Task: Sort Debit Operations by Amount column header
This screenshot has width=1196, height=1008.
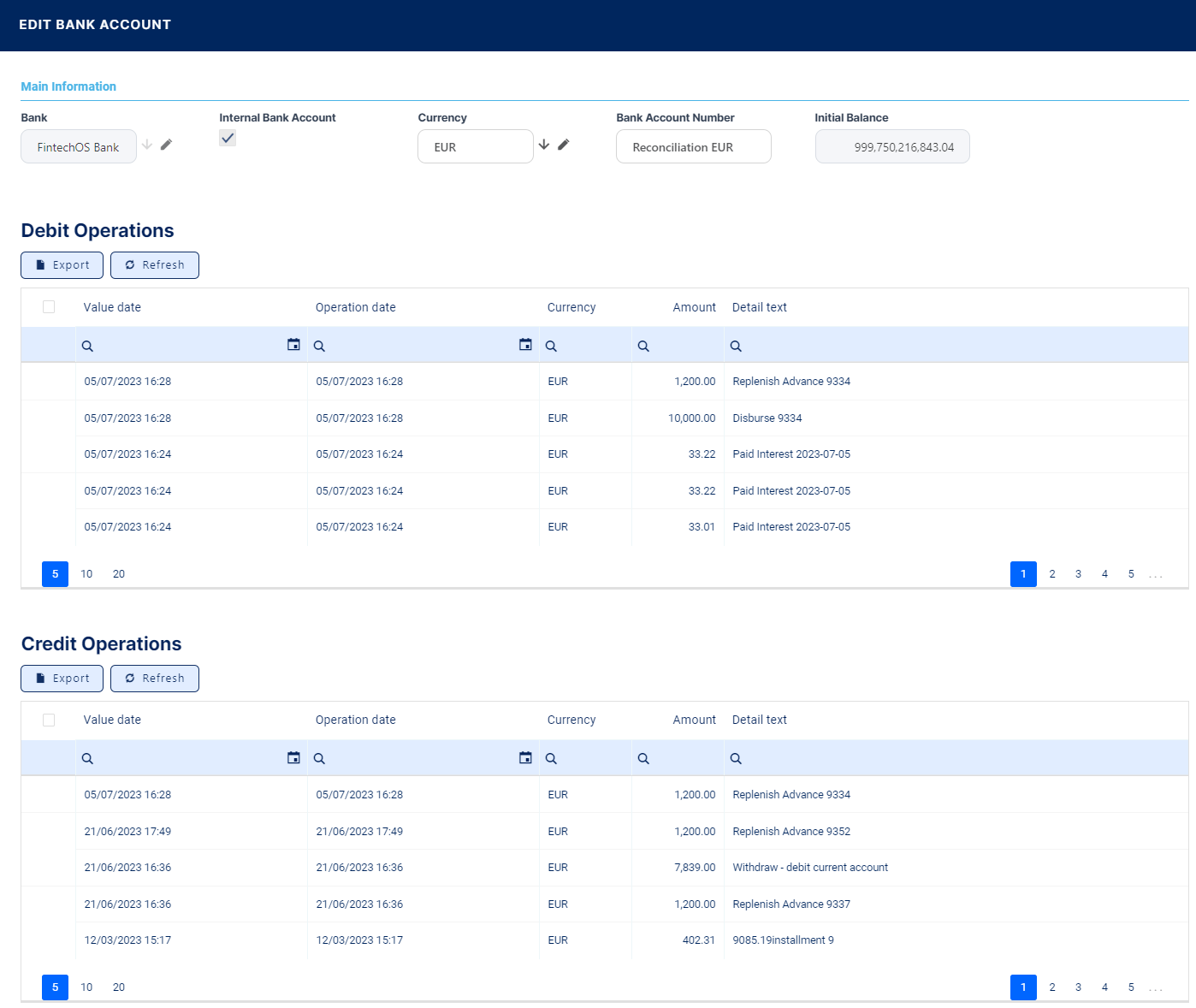Action: (694, 307)
